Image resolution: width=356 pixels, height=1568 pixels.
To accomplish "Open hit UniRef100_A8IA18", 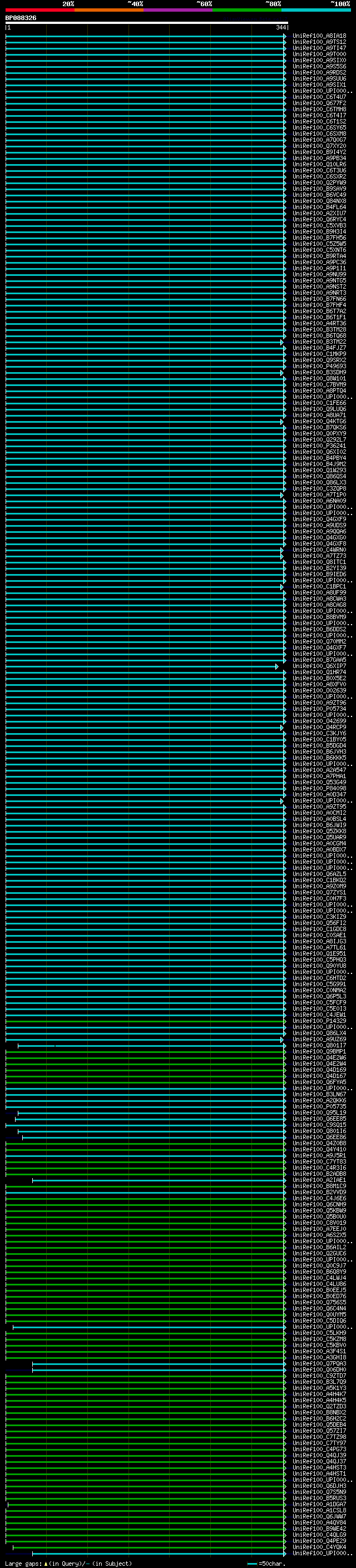I will pos(319,36).
